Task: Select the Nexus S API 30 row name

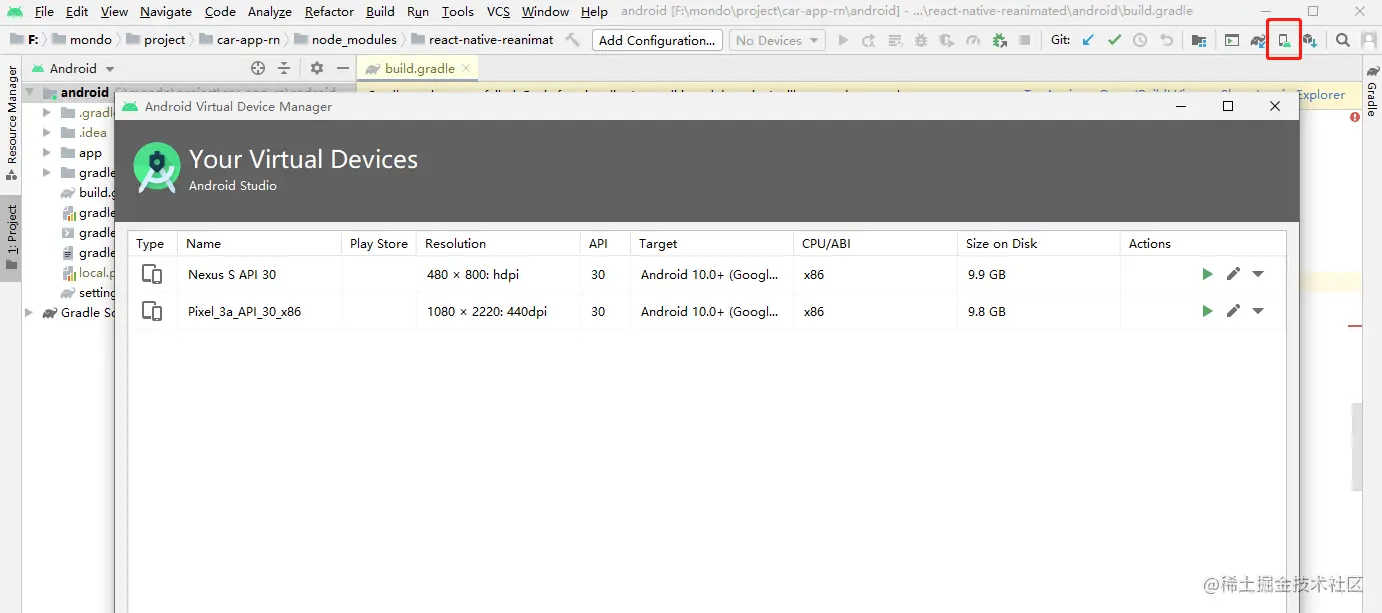Action: click(x=232, y=274)
